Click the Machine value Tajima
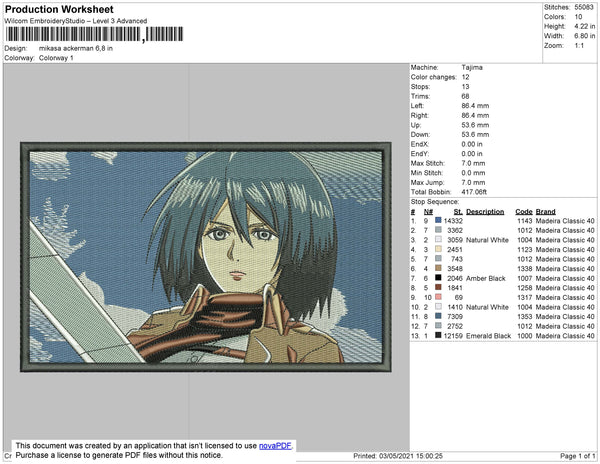 (472, 67)
